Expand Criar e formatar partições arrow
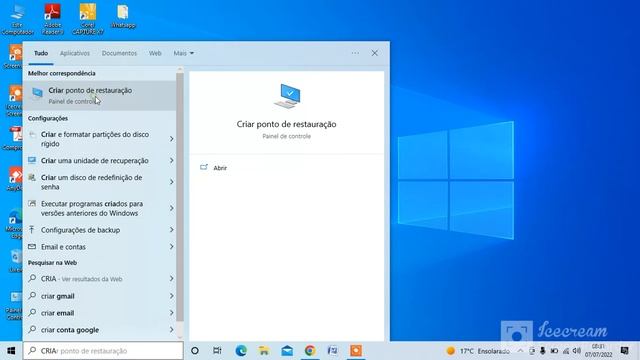This screenshot has height=360, width=640. pos(171,139)
